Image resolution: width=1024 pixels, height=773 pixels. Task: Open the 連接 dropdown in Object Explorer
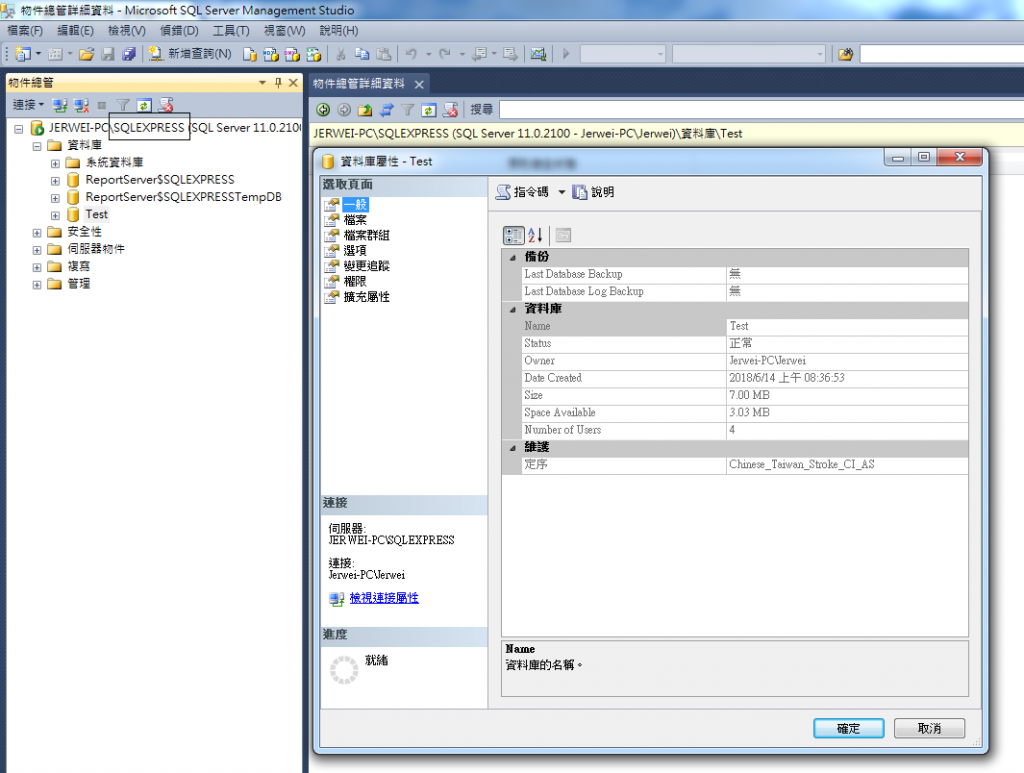(28, 105)
